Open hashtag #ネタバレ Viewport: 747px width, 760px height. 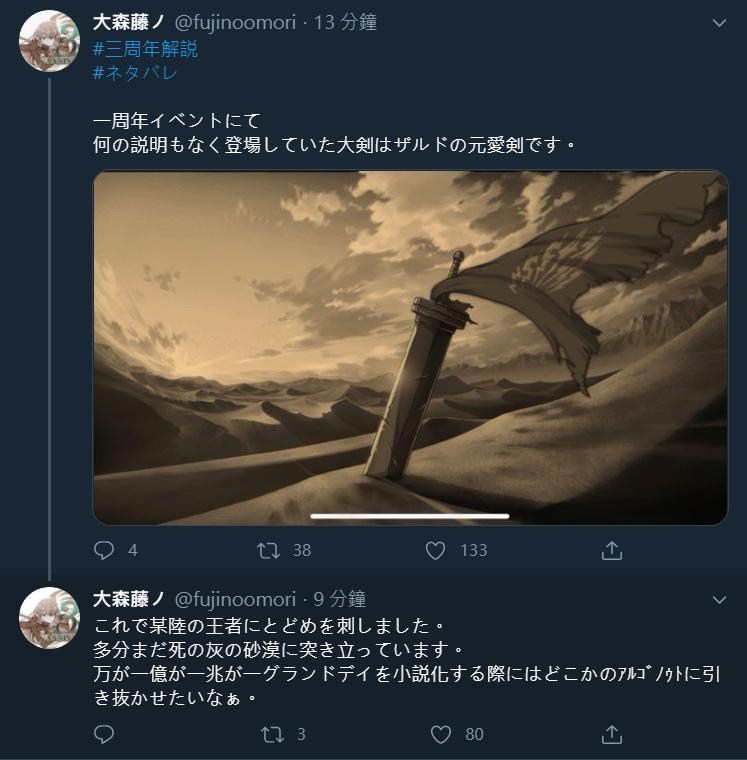(135, 73)
